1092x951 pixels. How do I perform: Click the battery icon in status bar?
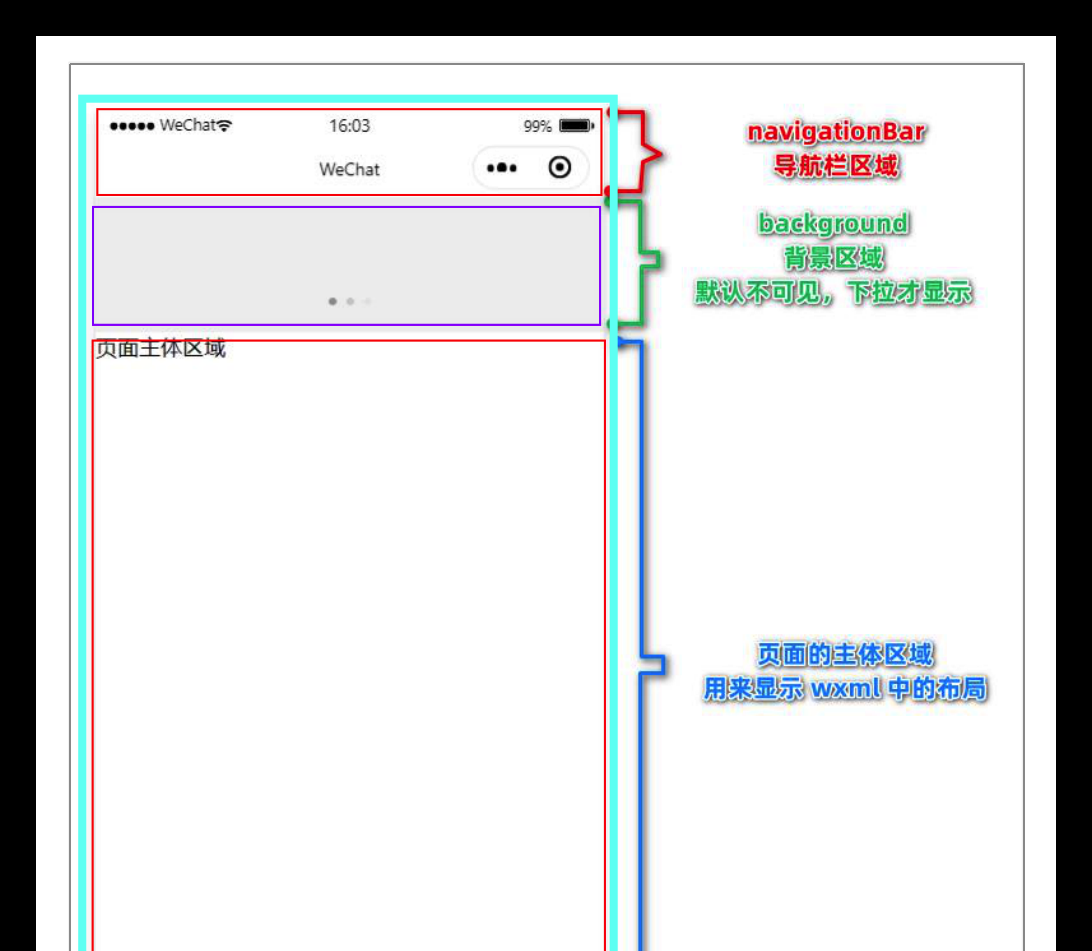[577, 126]
